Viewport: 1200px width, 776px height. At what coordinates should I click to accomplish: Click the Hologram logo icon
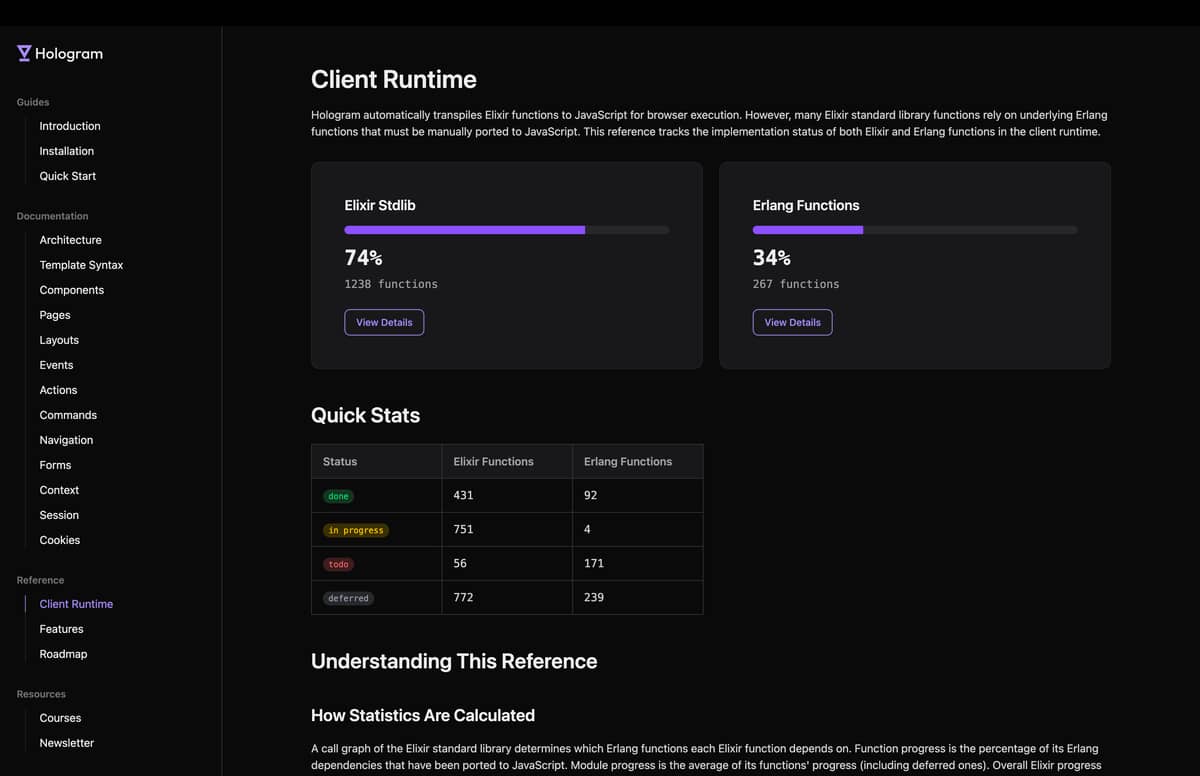24,53
